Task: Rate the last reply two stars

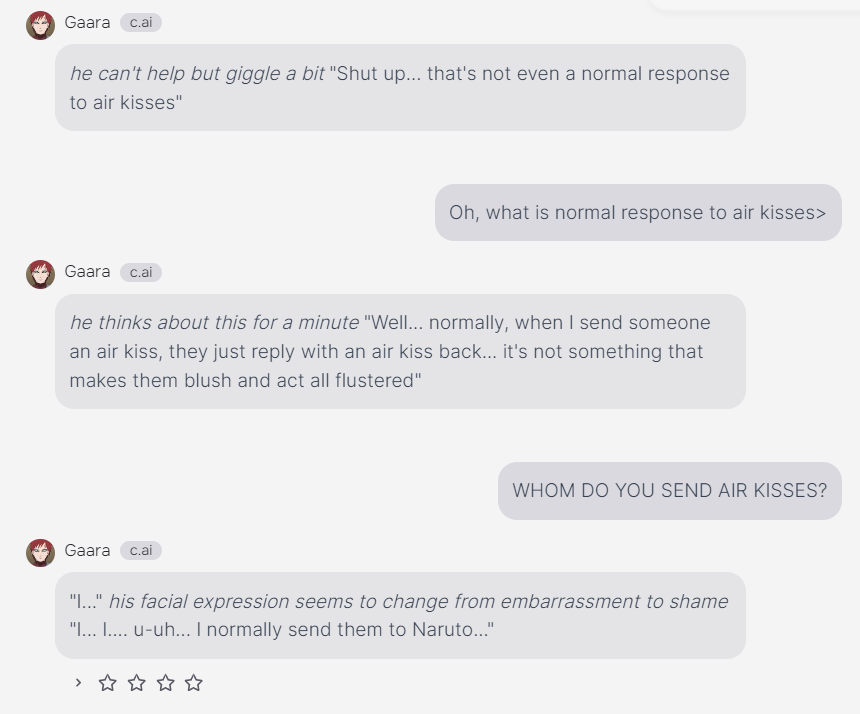Action: pyautogui.click(x=137, y=683)
